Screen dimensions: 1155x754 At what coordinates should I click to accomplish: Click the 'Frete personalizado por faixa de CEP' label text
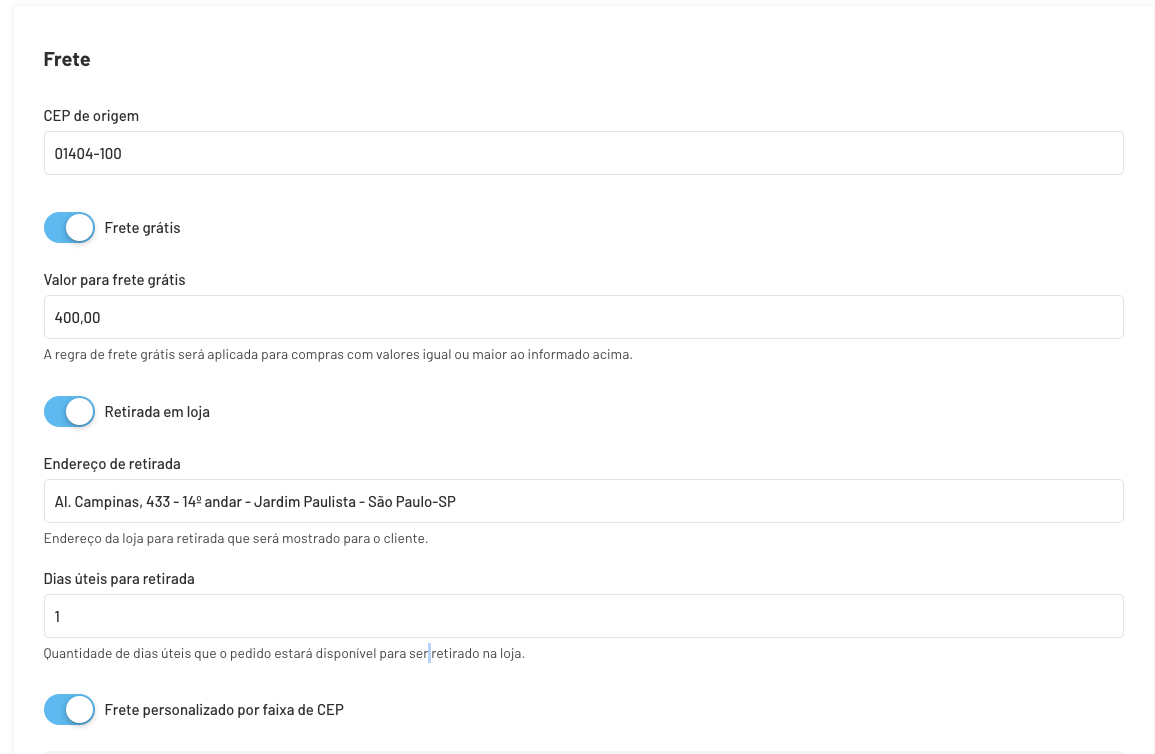click(224, 710)
